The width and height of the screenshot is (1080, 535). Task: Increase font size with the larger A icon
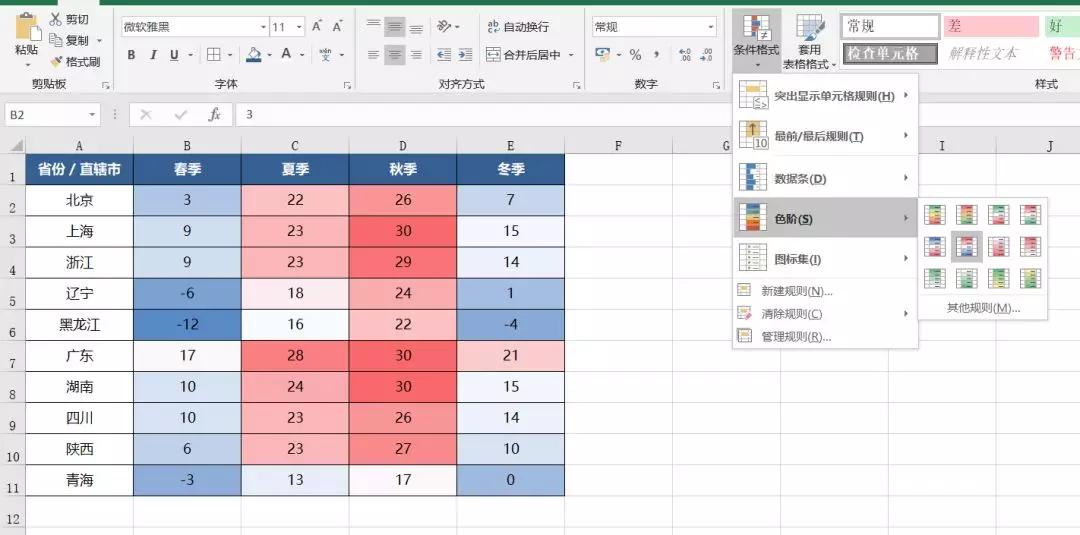(317, 27)
